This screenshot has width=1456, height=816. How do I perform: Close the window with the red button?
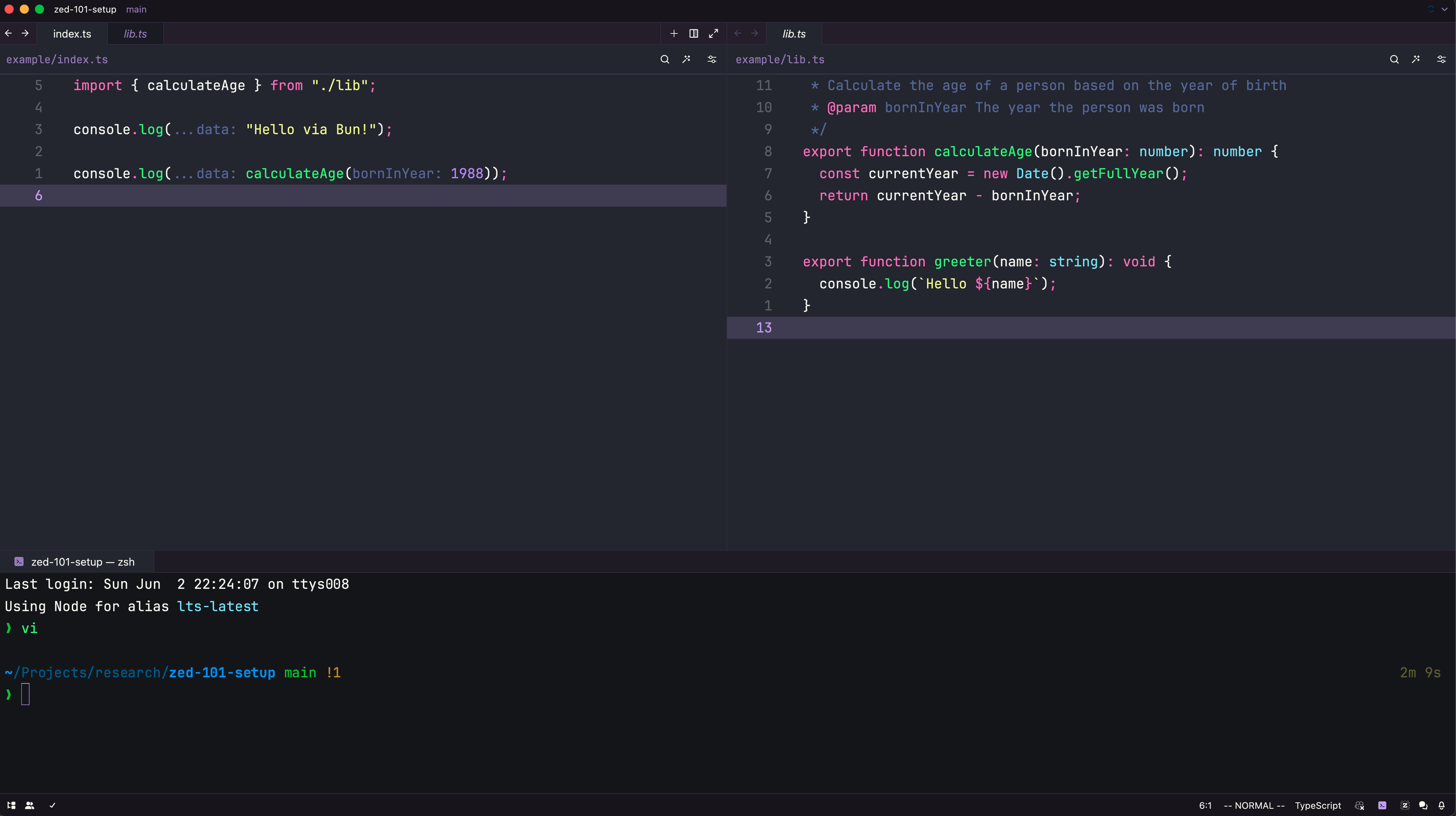point(8,9)
